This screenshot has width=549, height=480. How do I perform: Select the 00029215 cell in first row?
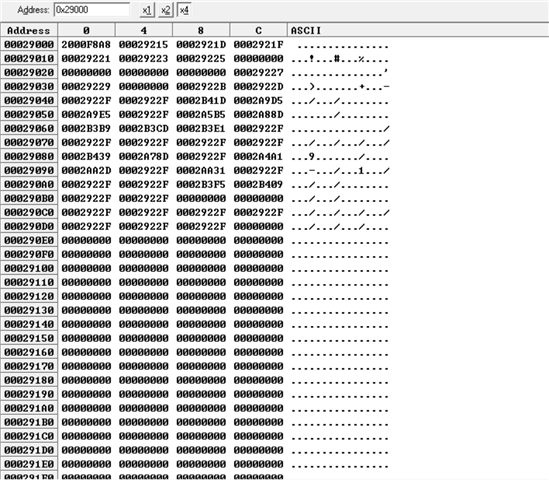(144, 45)
